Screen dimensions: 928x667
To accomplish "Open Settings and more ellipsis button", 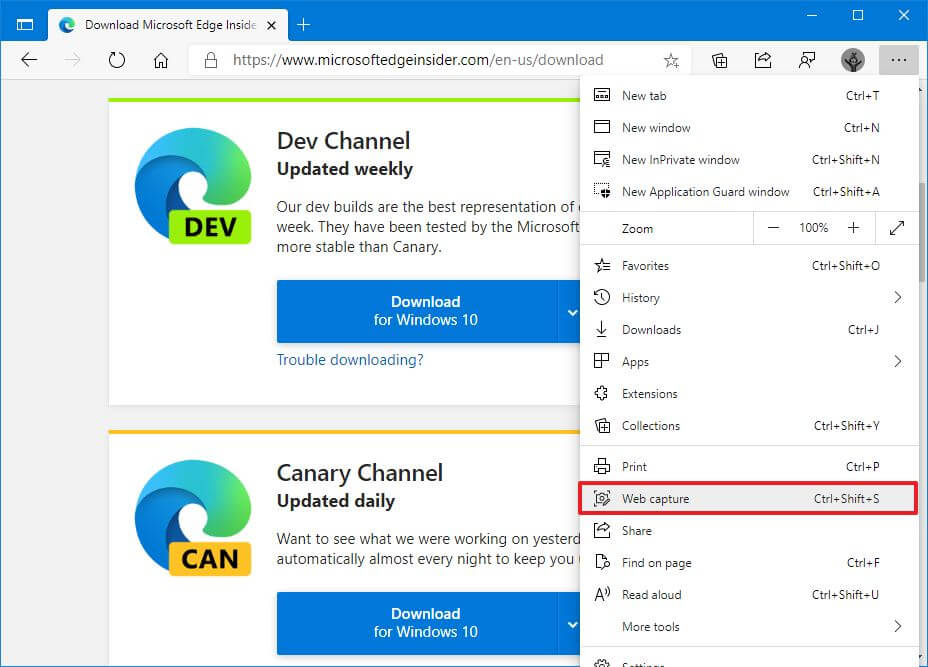I will [x=898, y=60].
